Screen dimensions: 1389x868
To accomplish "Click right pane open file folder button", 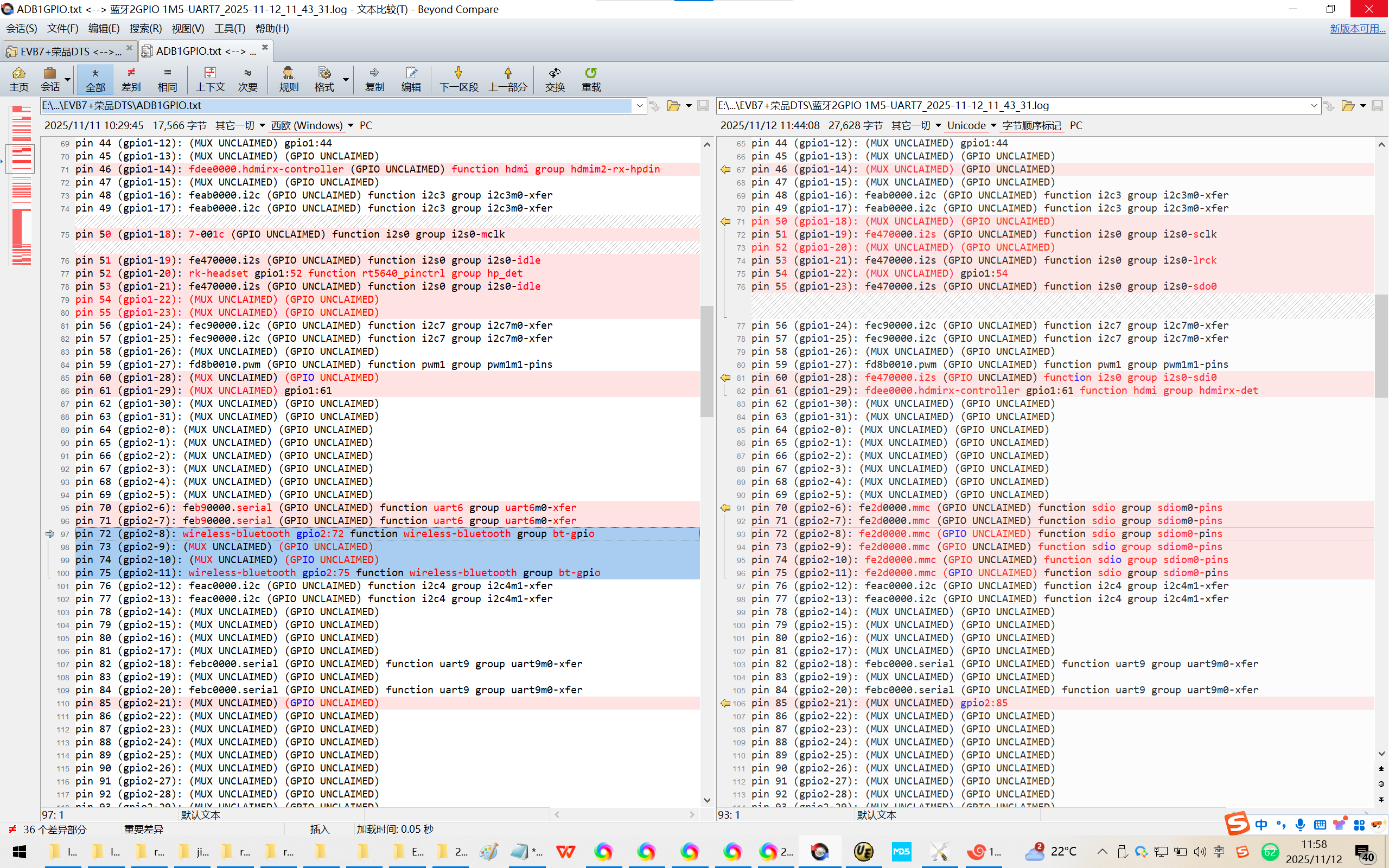I will 1347,106.
